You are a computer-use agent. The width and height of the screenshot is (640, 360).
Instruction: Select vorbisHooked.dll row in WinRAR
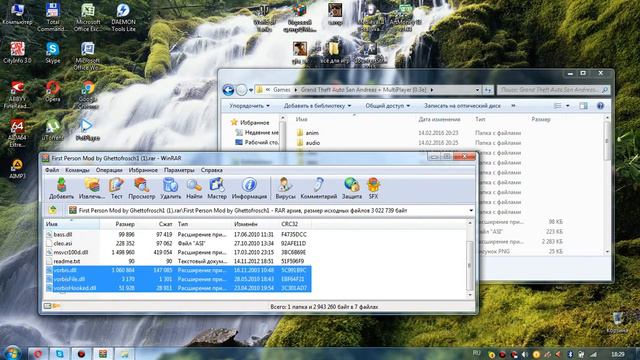coord(178,288)
